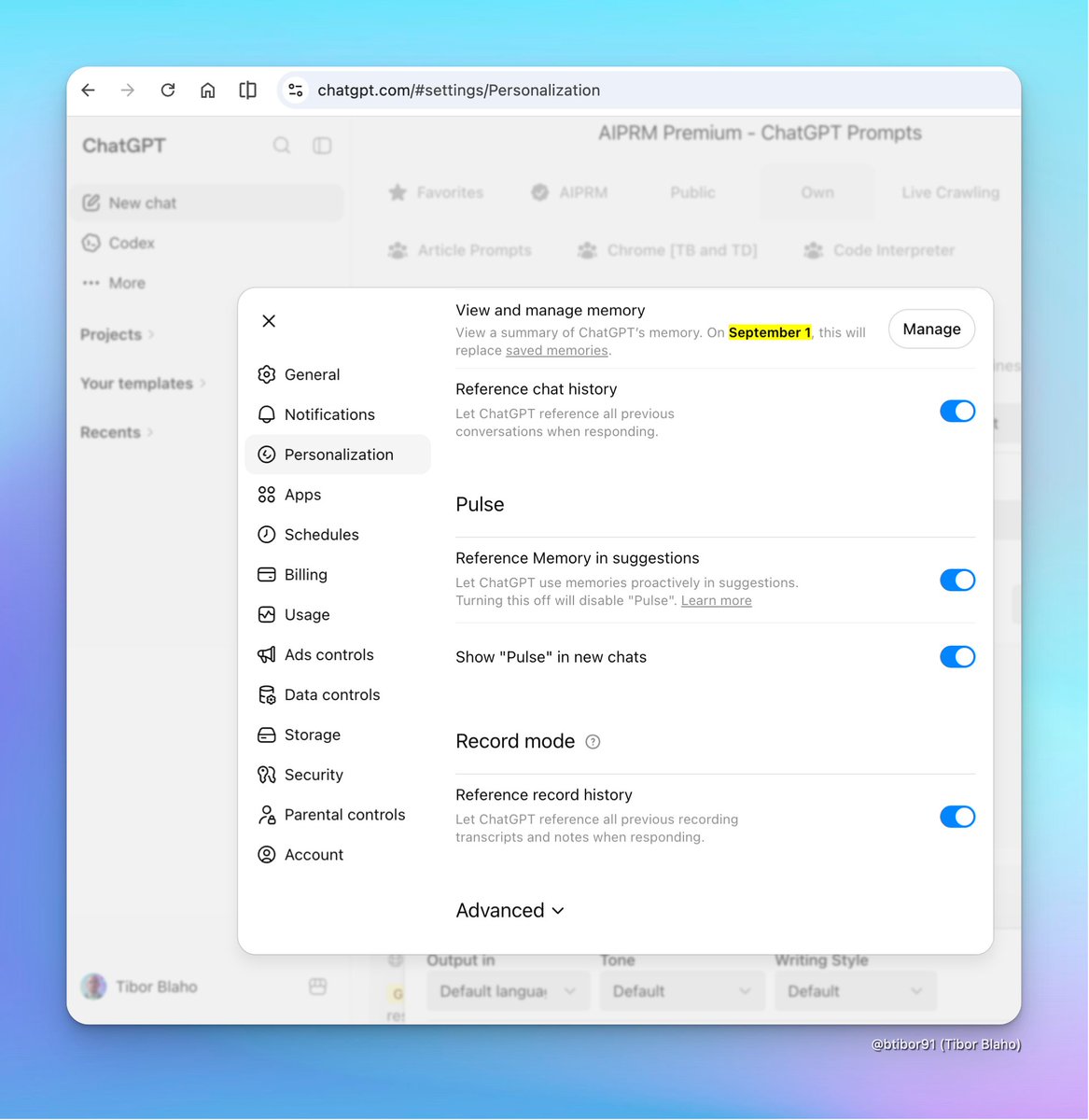The width and height of the screenshot is (1089, 1120).
Task: Select the Notifications bell icon
Action: tap(267, 414)
